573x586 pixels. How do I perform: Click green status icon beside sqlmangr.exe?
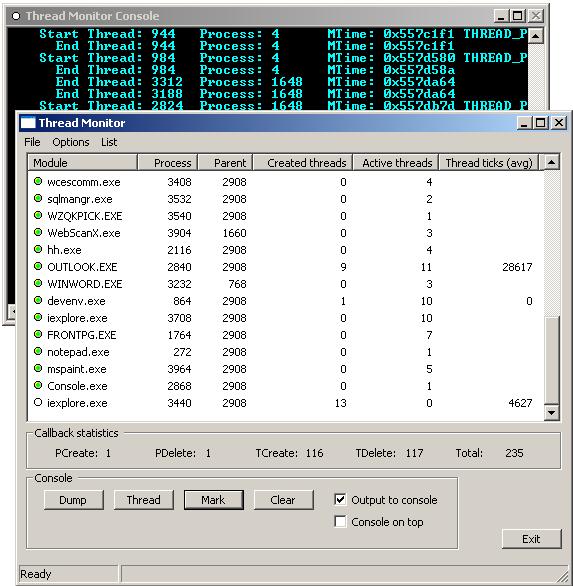[38, 198]
